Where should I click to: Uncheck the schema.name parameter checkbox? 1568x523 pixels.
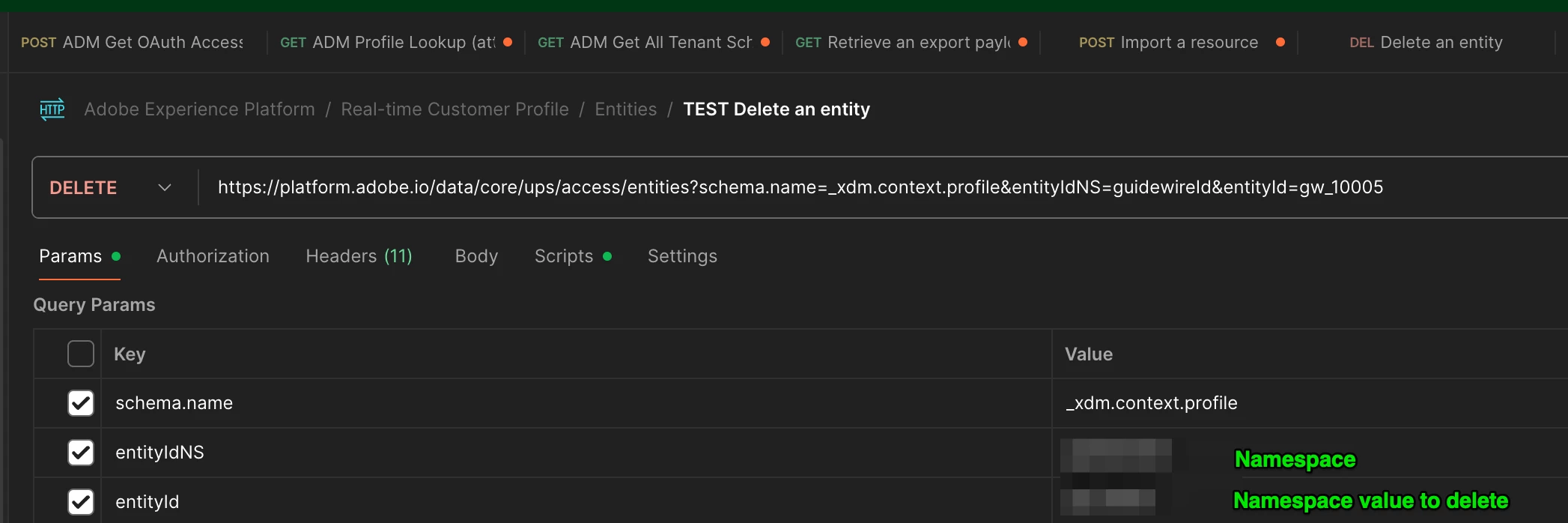point(81,403)
